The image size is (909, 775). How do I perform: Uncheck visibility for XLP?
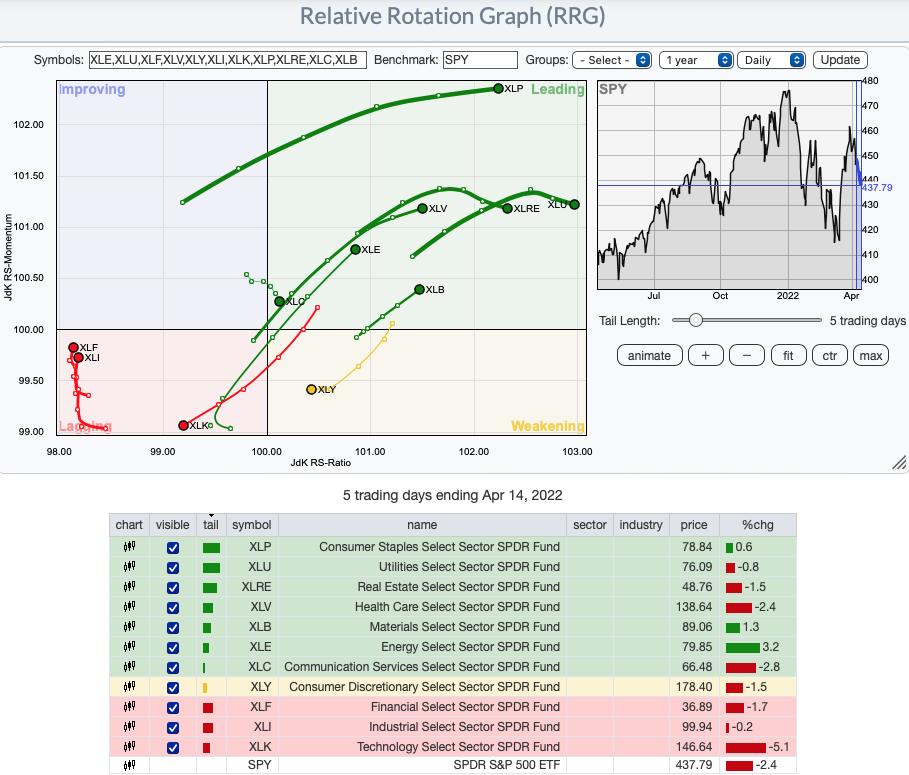[173, 548]
